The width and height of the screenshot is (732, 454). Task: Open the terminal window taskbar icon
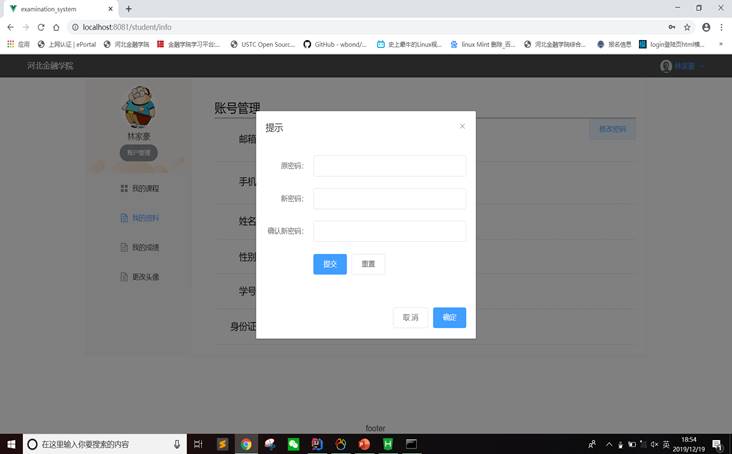[411, 444]
